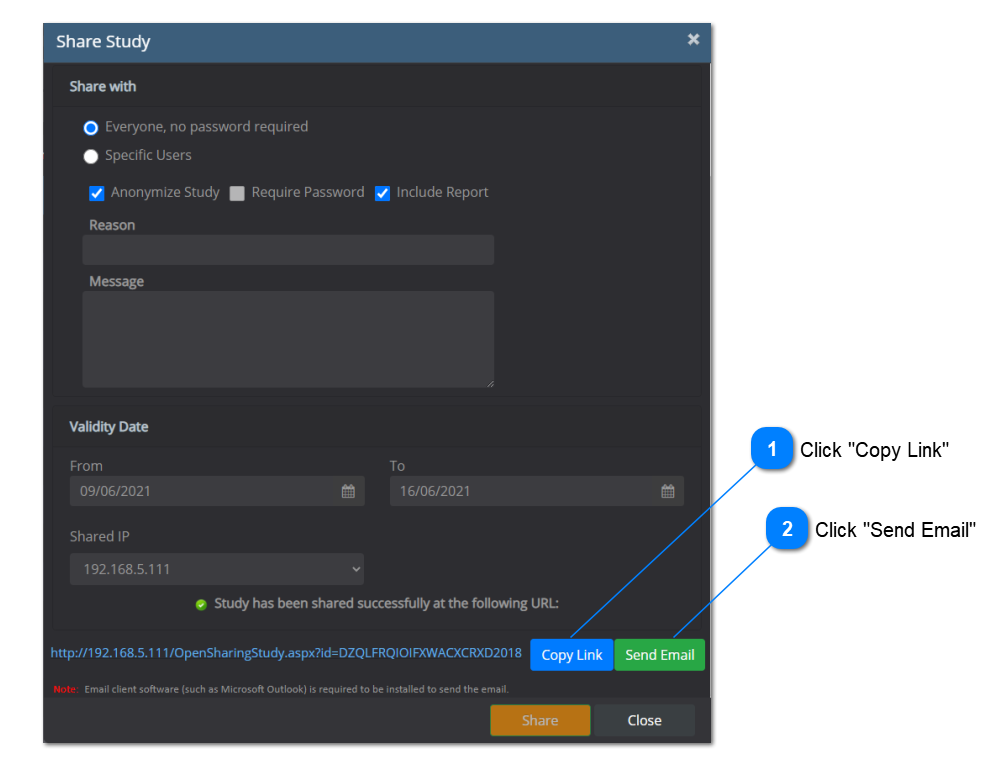Click the To date field 16/06/2021

pyautogui.click(x=525, y=491)
